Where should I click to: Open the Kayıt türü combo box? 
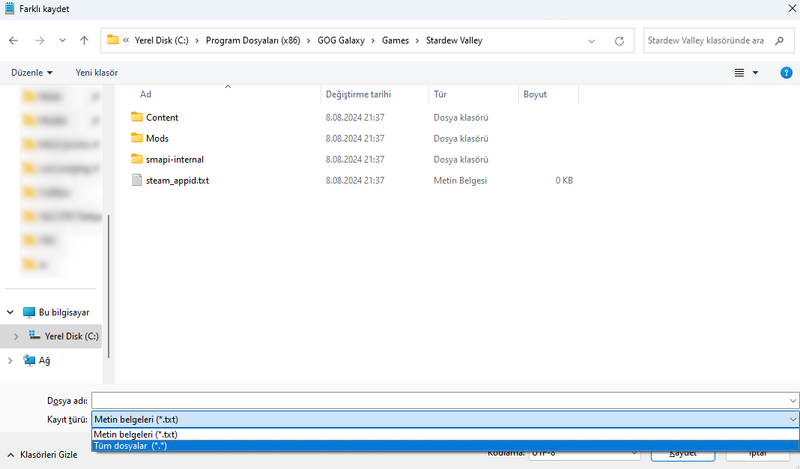[x=445, y=419]
